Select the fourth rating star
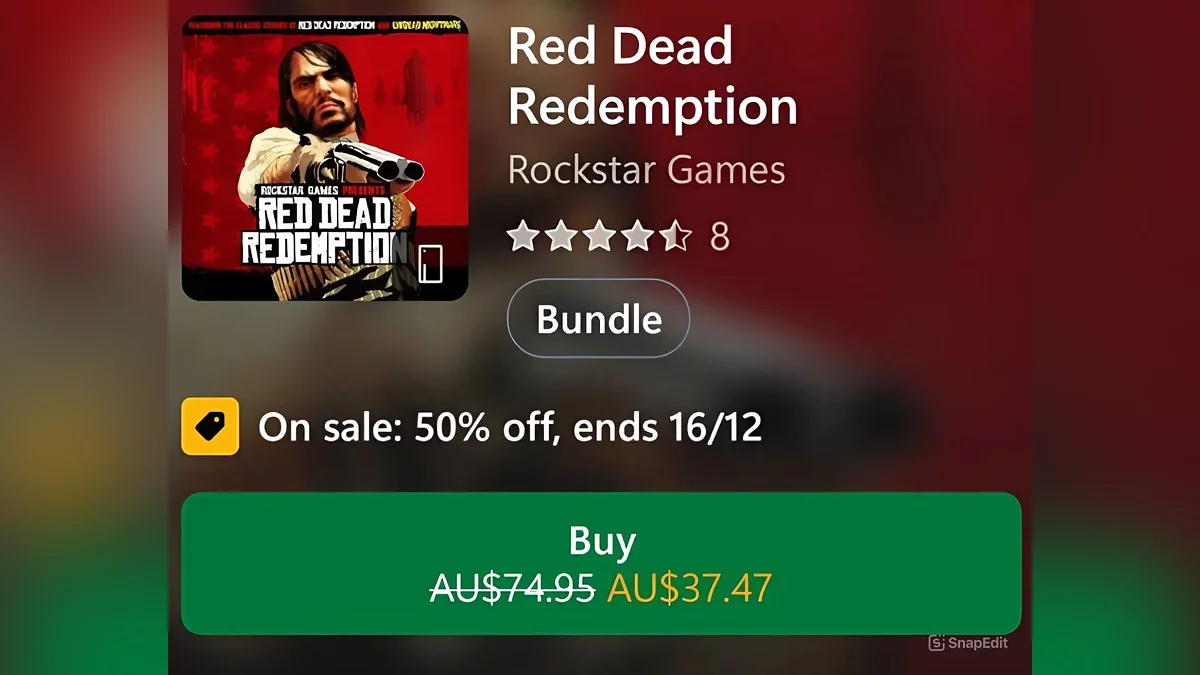1200x675 pixels. 637,237
